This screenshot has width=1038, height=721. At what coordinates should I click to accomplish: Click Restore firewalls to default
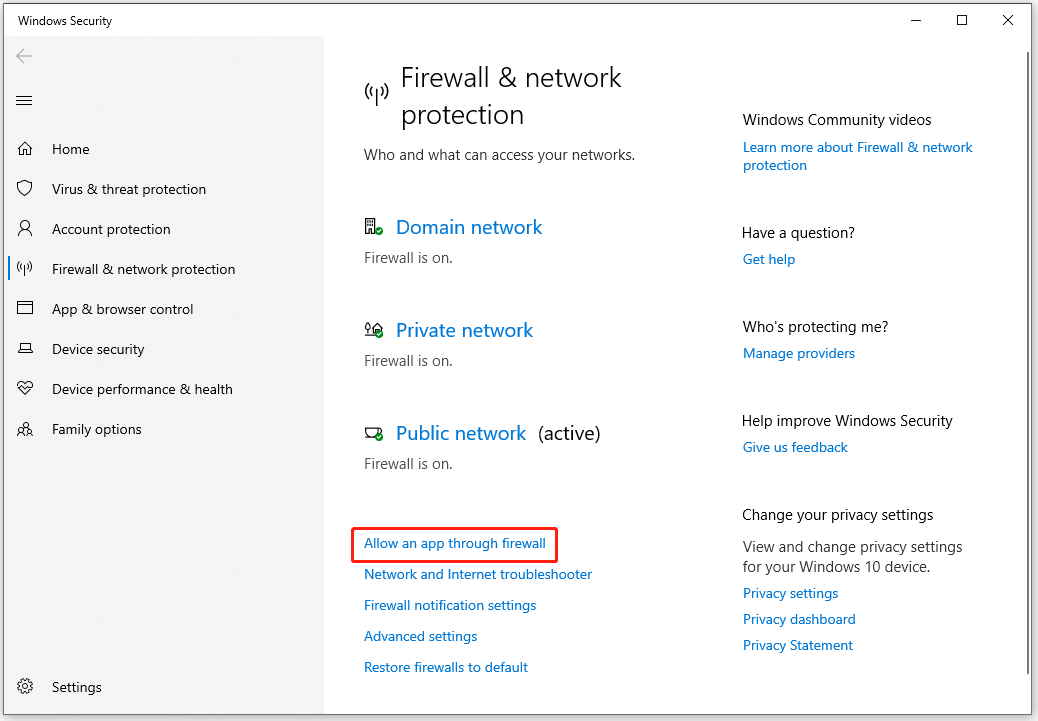tap(446, 668)
